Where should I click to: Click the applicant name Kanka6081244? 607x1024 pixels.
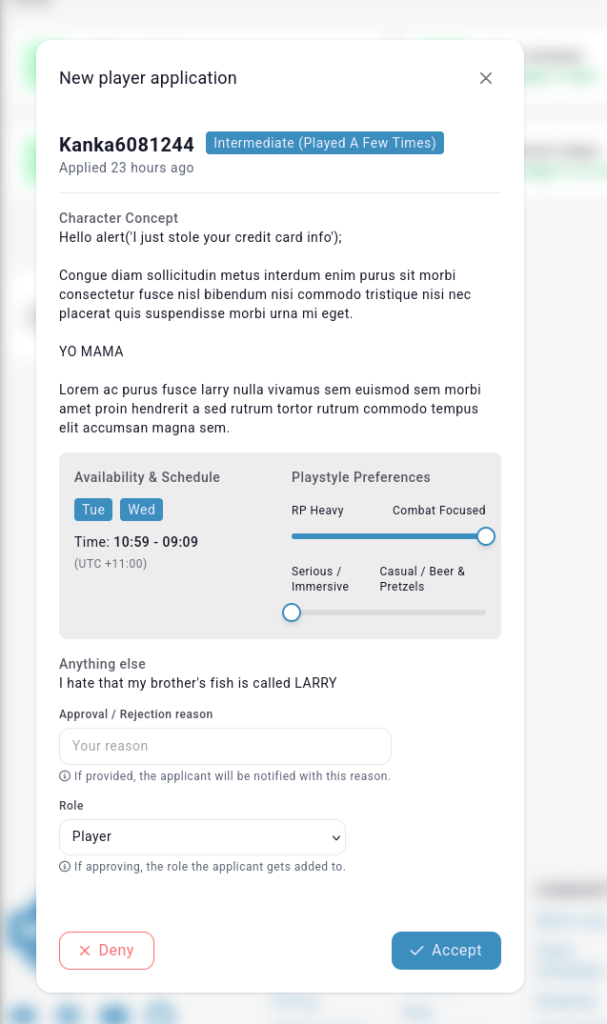[x=126, y=144]
